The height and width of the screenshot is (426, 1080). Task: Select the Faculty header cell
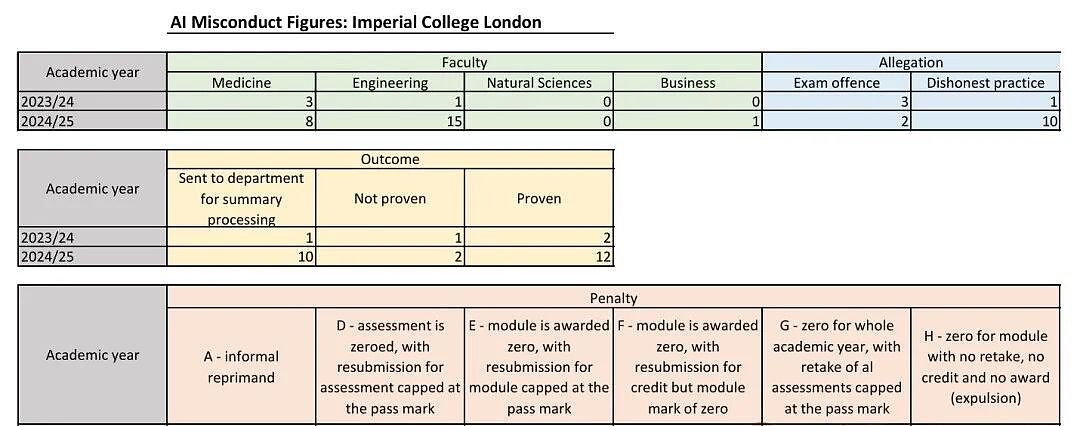464,62
